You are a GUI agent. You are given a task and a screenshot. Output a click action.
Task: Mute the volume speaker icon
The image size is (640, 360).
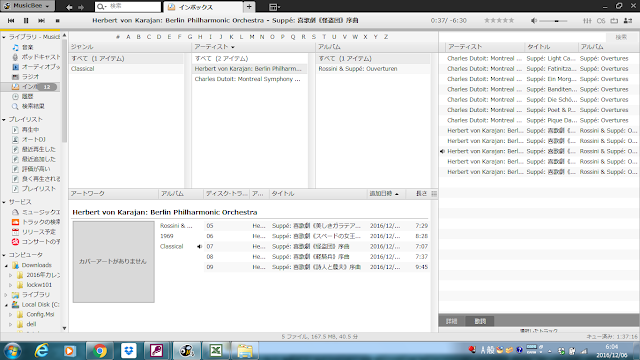(533, 20)
